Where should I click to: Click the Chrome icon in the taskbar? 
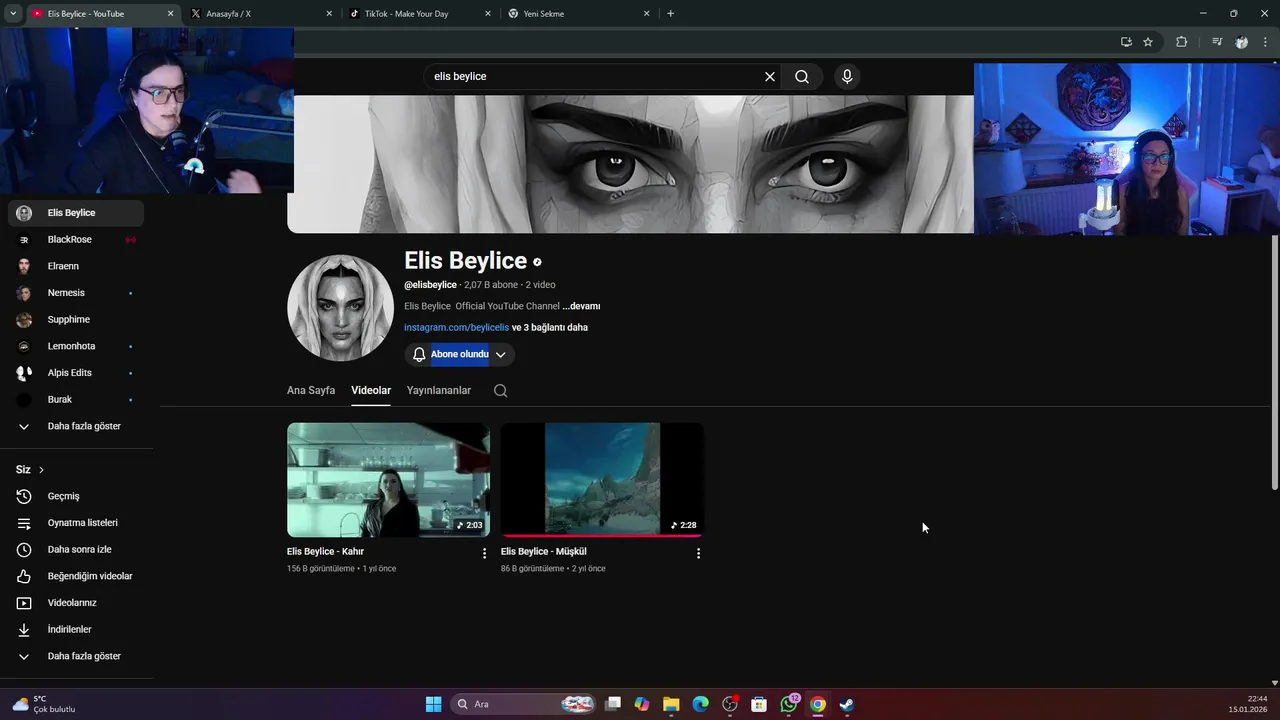818,704
